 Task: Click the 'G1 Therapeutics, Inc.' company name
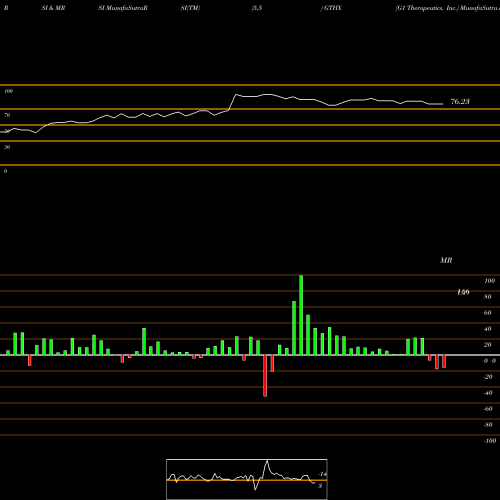pyautogui.click(x=427, y=8)
